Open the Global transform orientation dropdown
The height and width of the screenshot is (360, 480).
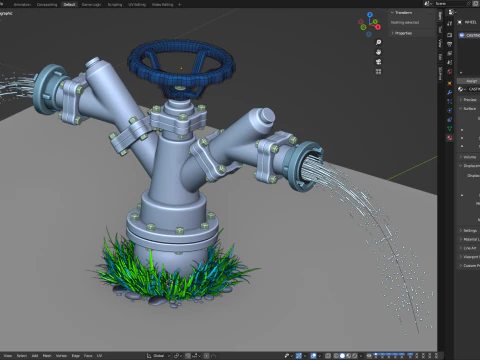point(158,356)
